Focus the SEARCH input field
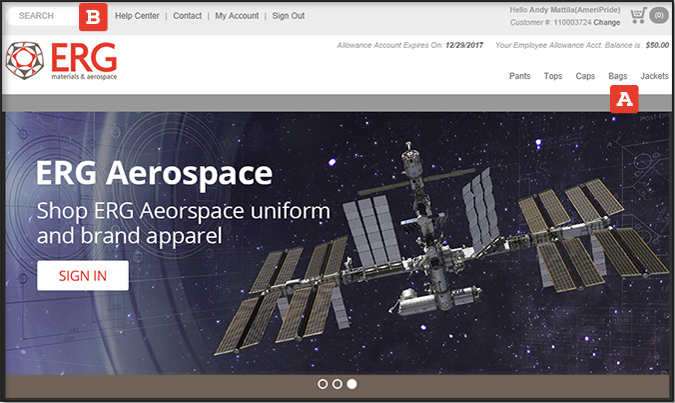 [42, 16]
